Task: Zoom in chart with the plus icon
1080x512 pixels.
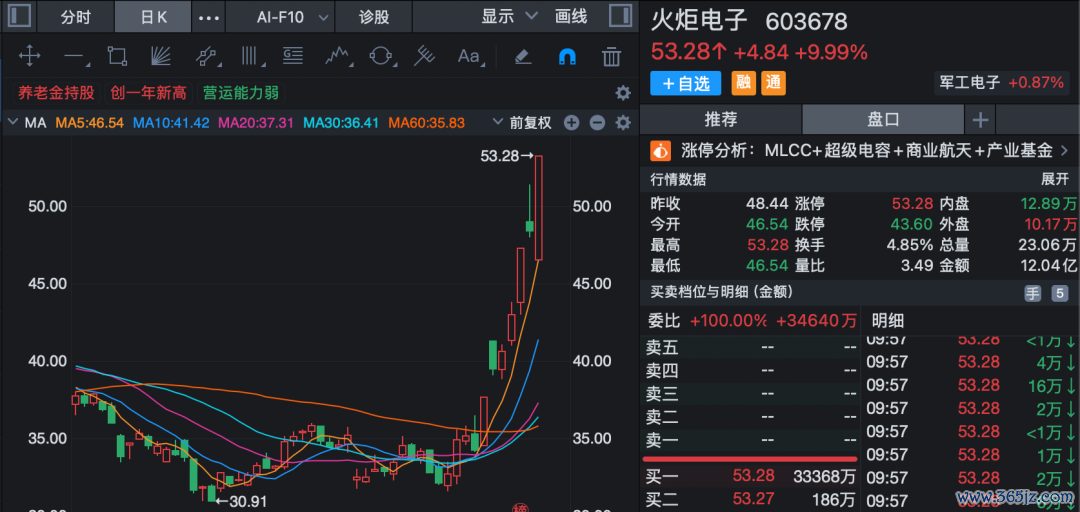Action: point(571,123)
